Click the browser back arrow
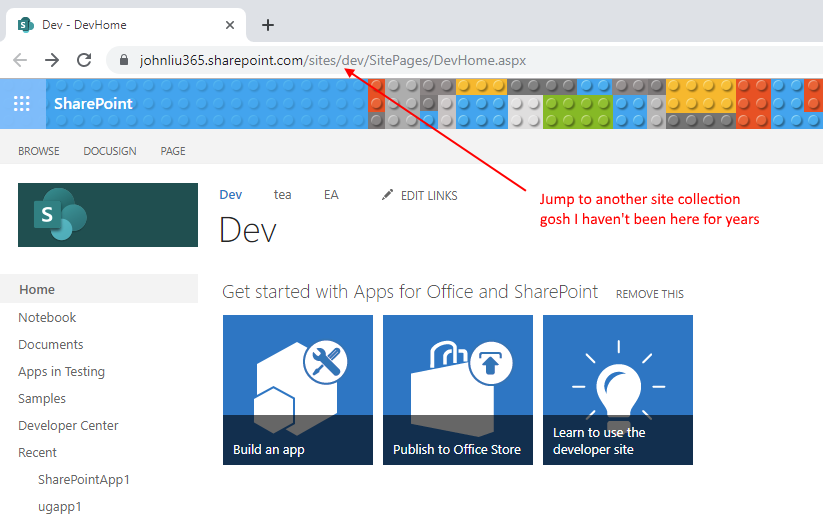Viewport: 823px width, 526px height. [19, 60]
